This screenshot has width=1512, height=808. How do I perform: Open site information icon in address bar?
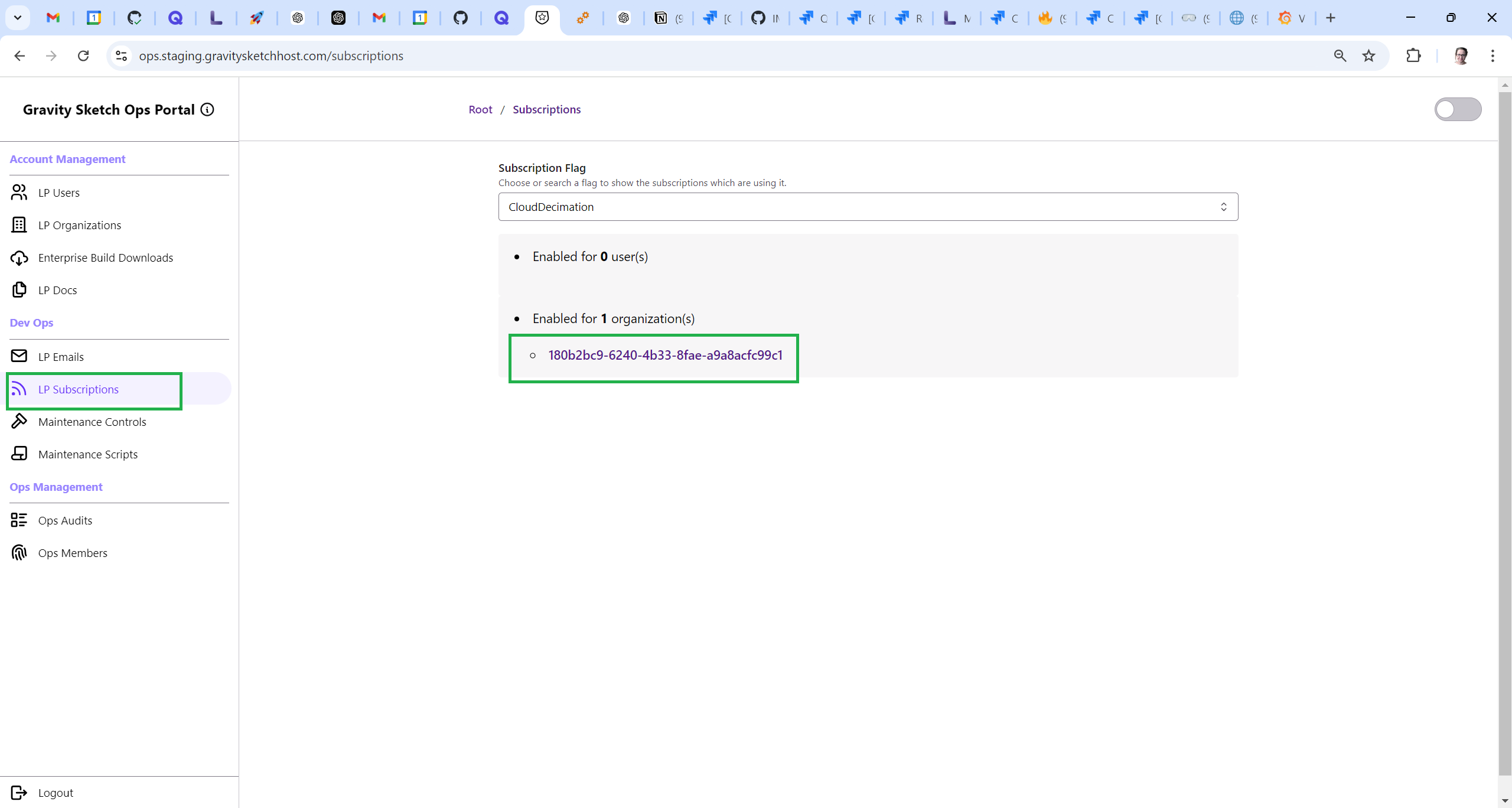121,56
